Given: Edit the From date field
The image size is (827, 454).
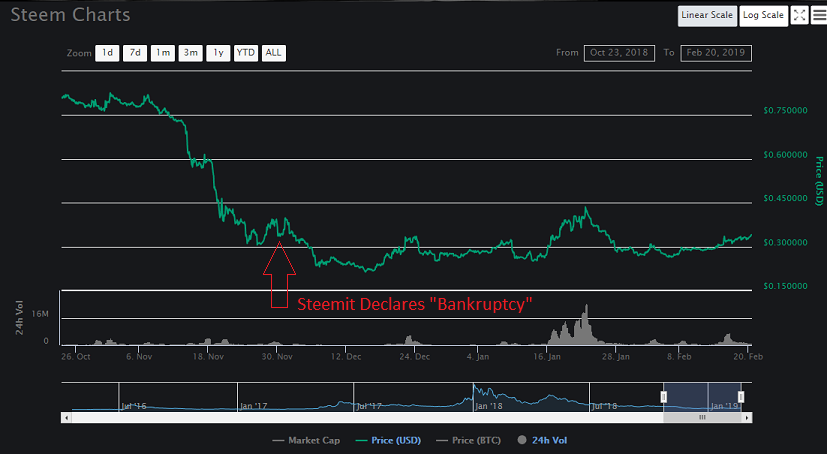Looking at the screenshot, I should [619, 53].
